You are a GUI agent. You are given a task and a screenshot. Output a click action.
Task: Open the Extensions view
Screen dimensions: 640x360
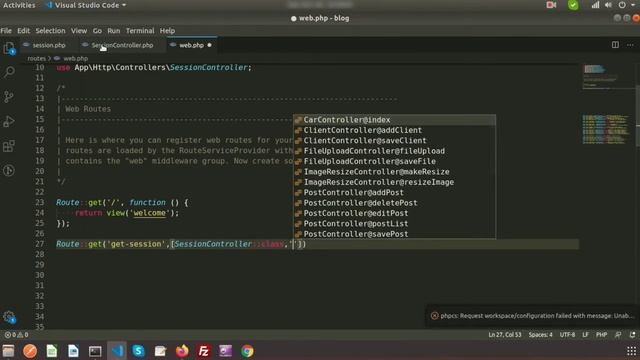(9, 146)
